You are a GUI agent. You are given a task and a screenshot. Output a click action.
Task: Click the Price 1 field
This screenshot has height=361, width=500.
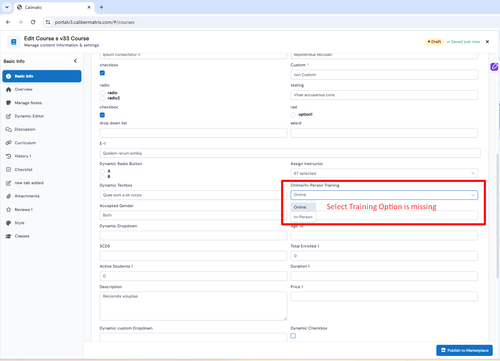click(x=384, y=296)
